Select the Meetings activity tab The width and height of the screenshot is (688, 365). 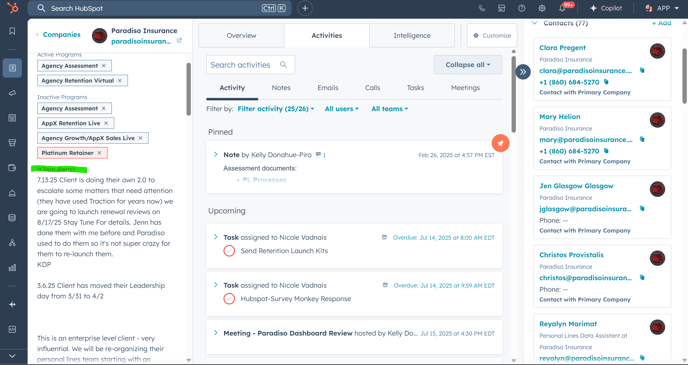[466, 88]
